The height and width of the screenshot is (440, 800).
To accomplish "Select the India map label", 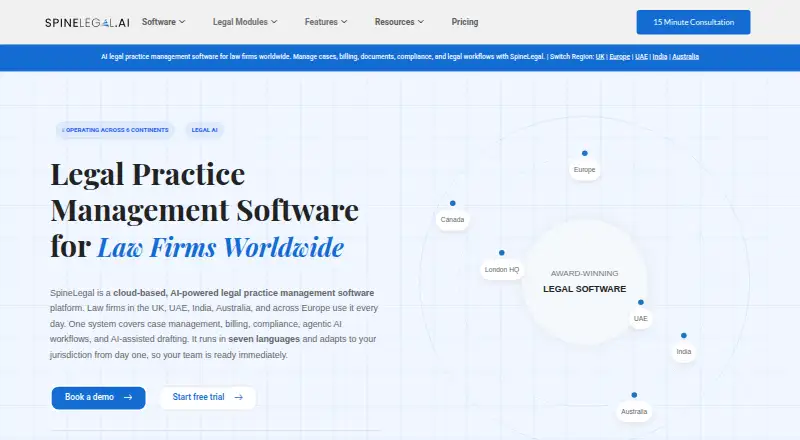I will tap(684, 352).
